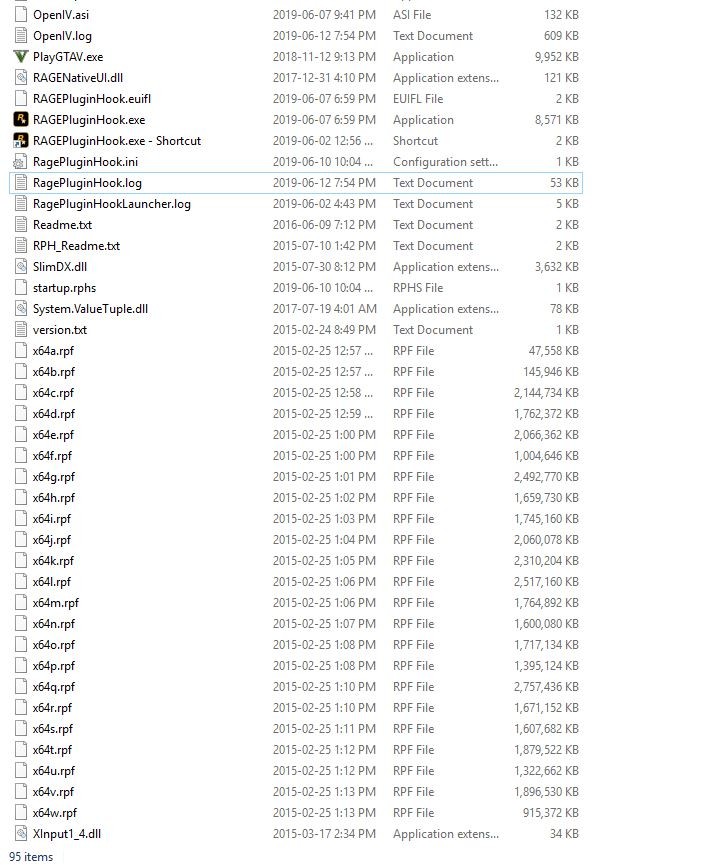Image resolution: width=715 pixels, height=865 pixels.
Task: Select the x64s.rpf file name
Action: coord(52,729)
